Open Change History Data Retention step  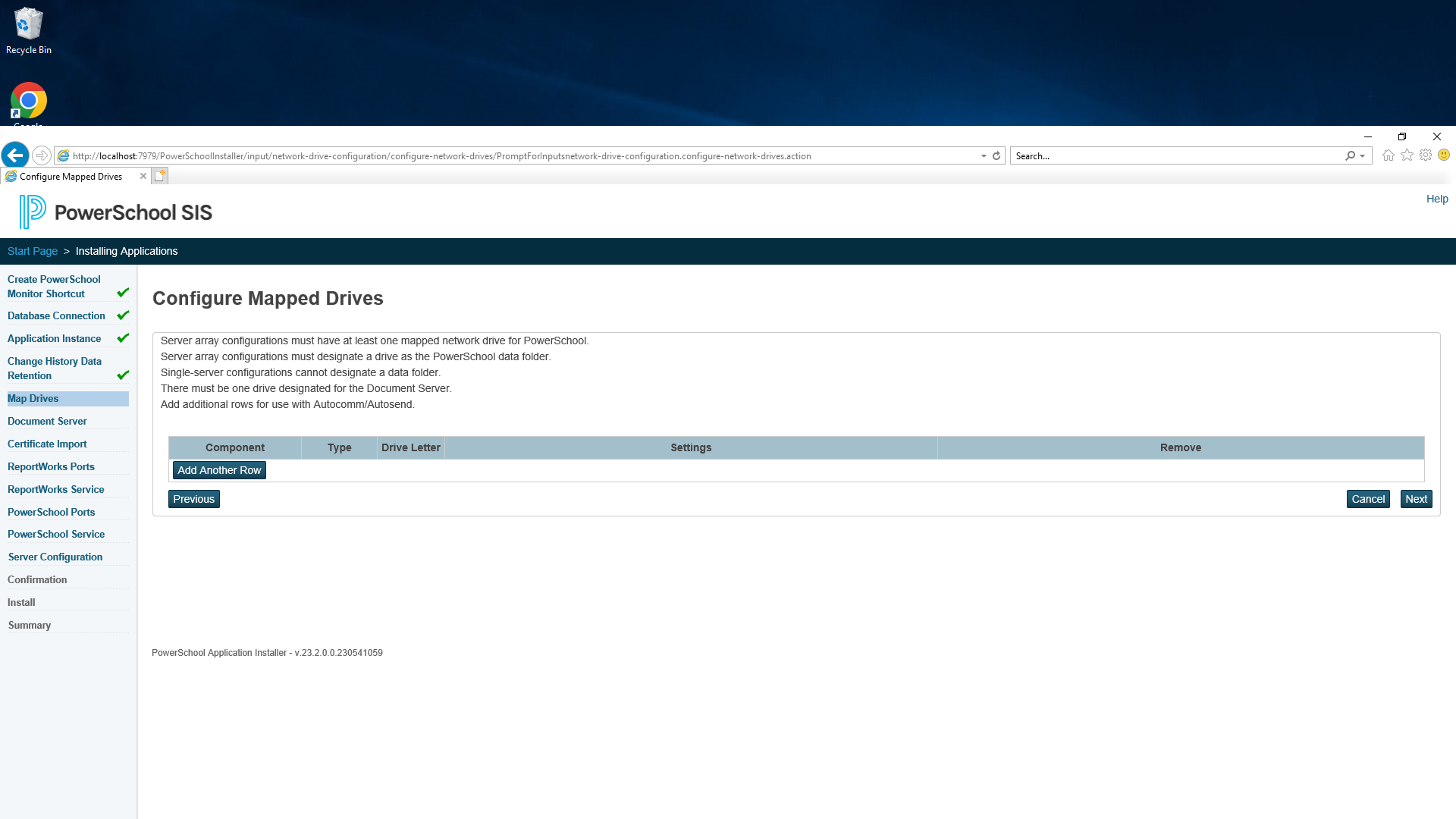pyautogui.click(x=55, y=369)
